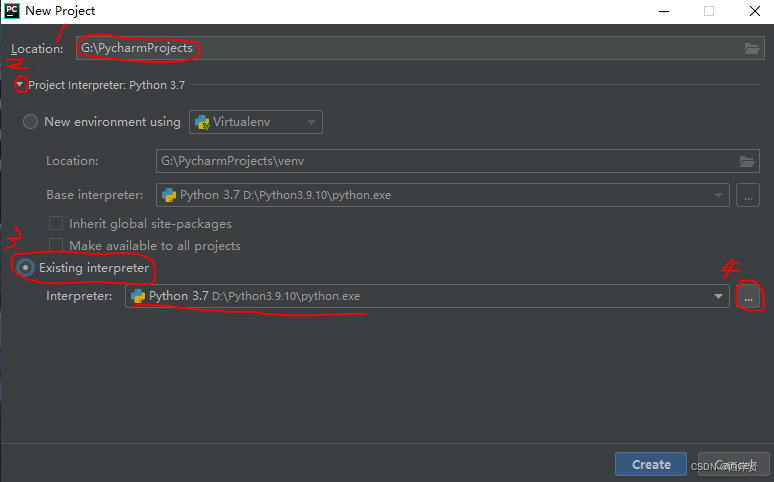Click the Cancel button

click(734, 464)
